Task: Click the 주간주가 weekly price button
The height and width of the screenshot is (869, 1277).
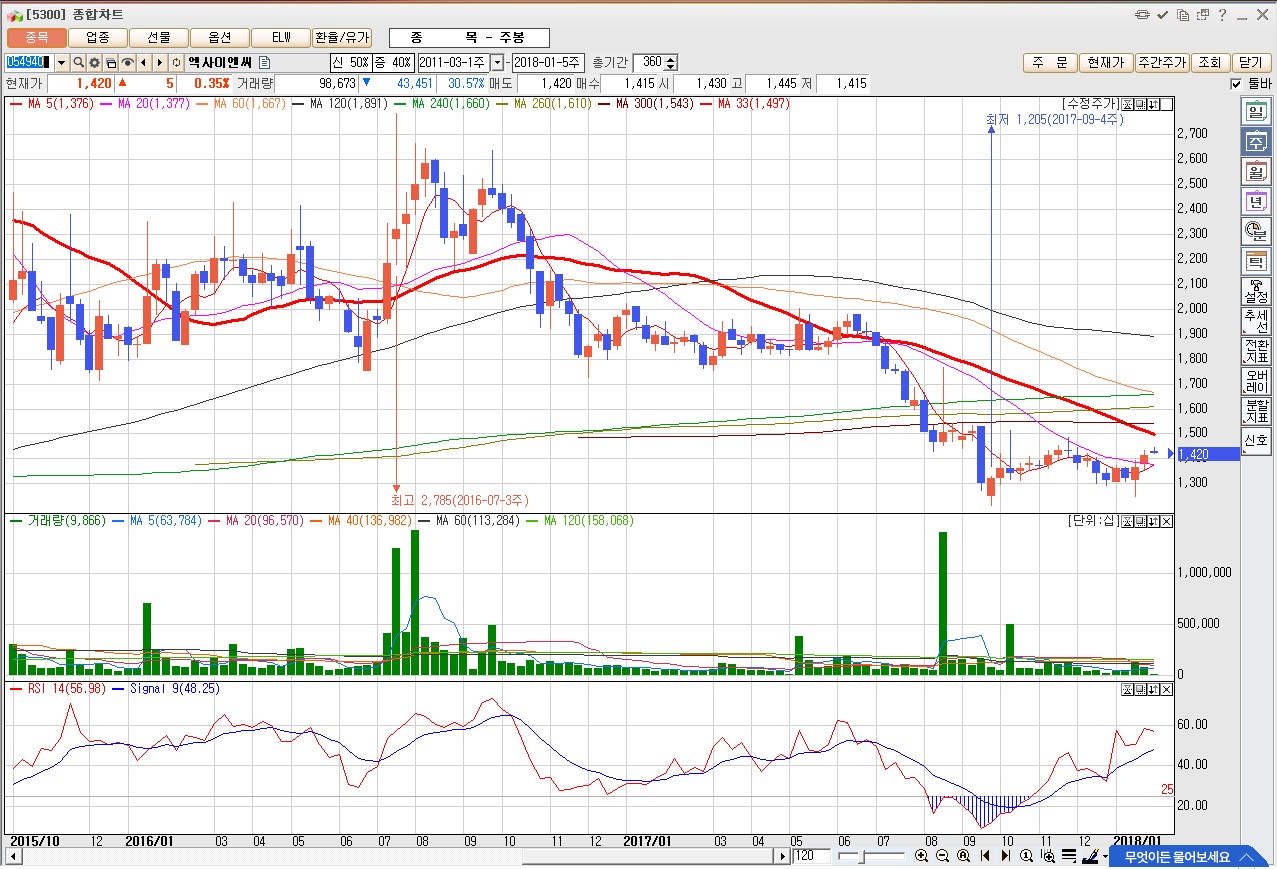Action: tap(1162, 62)
